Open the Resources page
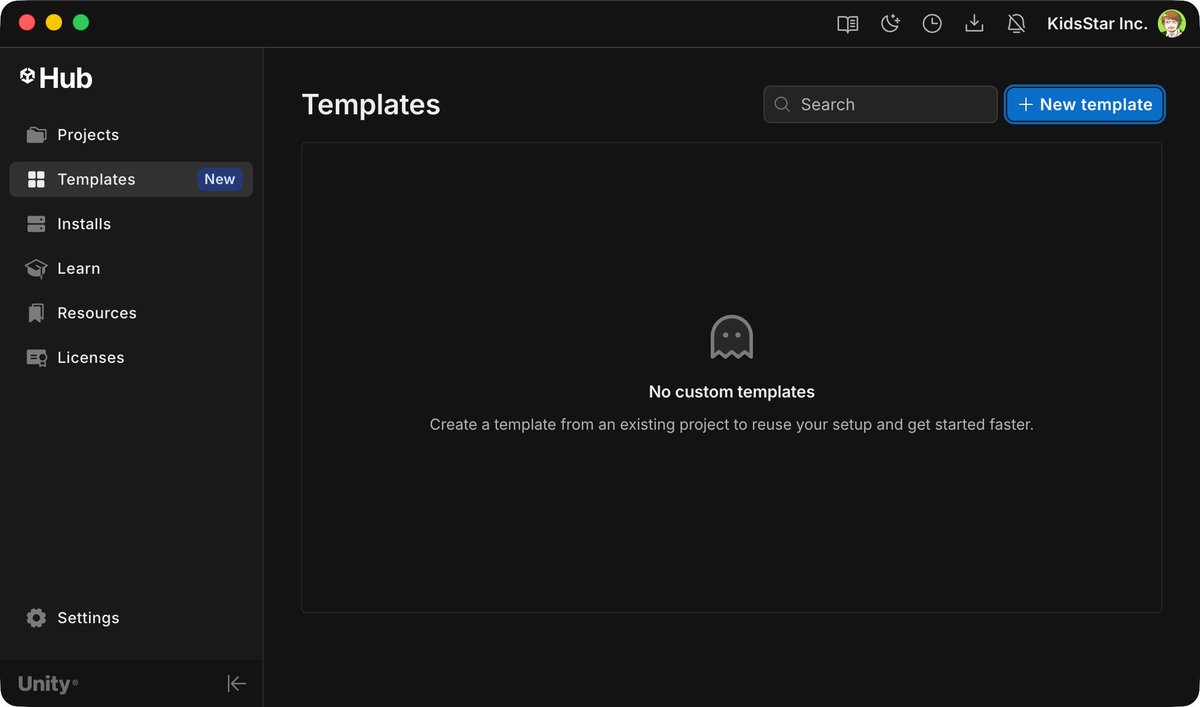 click(x=131, y=313)
